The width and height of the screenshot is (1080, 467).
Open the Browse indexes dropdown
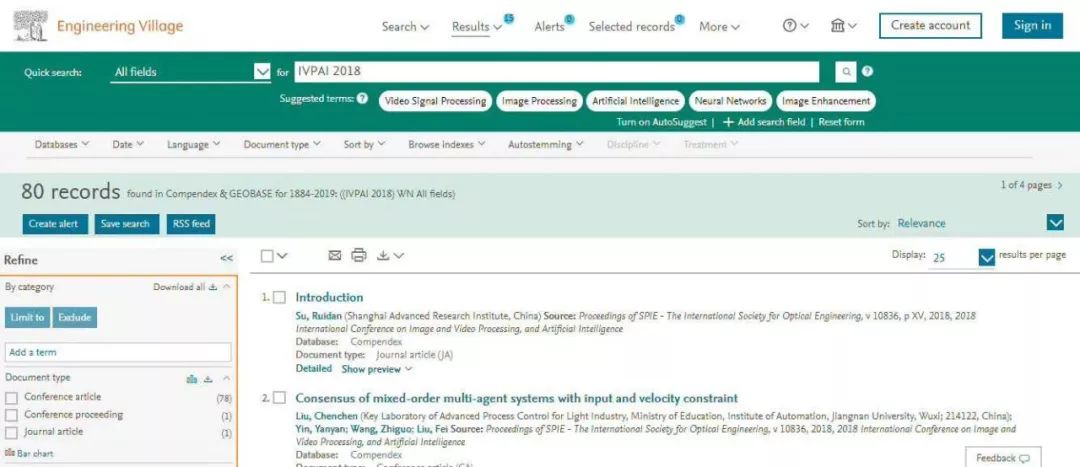tap(446, 145)
